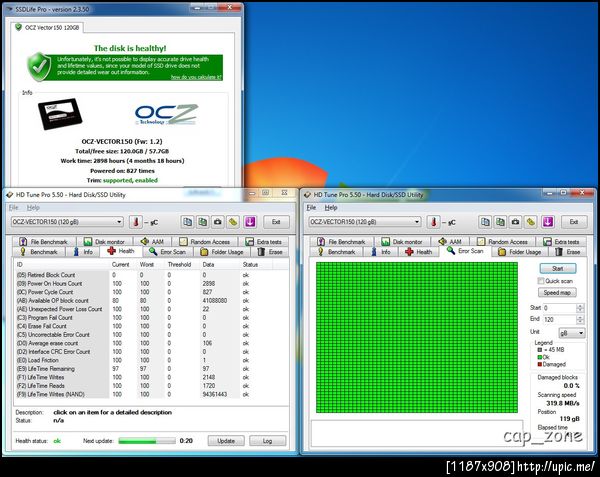The width and height of the screenshot is (600, 477).
Task: Open Erase tab in left HD Tune
Action: pos(270,252)
